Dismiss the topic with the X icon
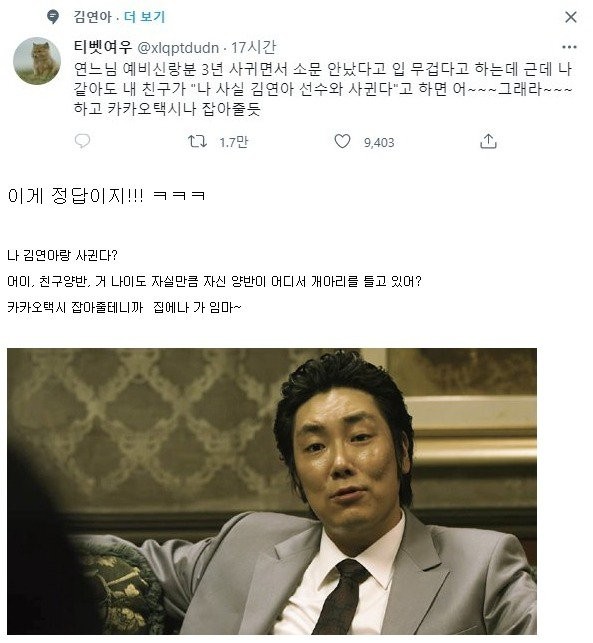 [x=570, y=17]
